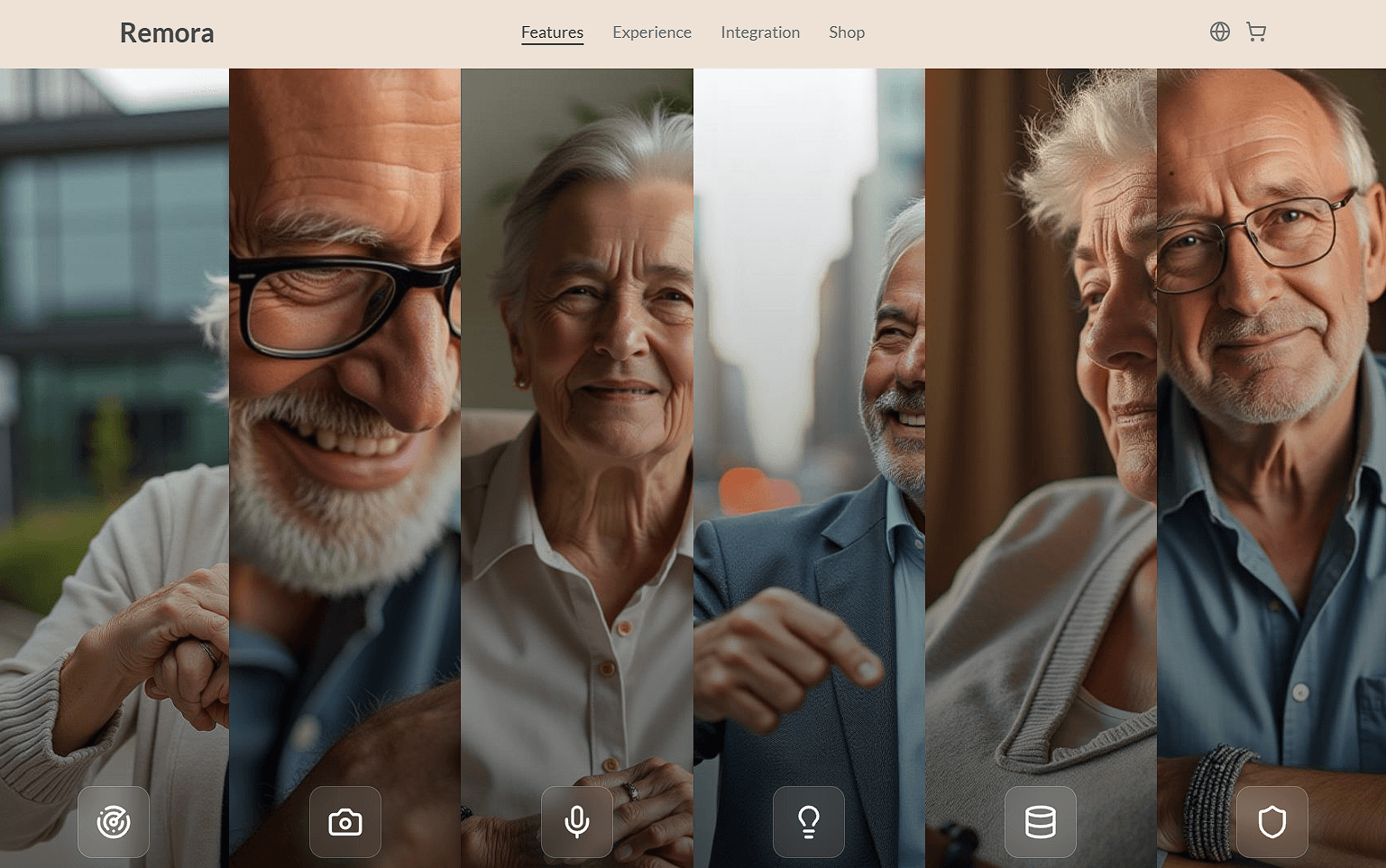Select the microphone feature icon
The width and height of the screenshot is (1386, 868).
click(x=577, y=822)
